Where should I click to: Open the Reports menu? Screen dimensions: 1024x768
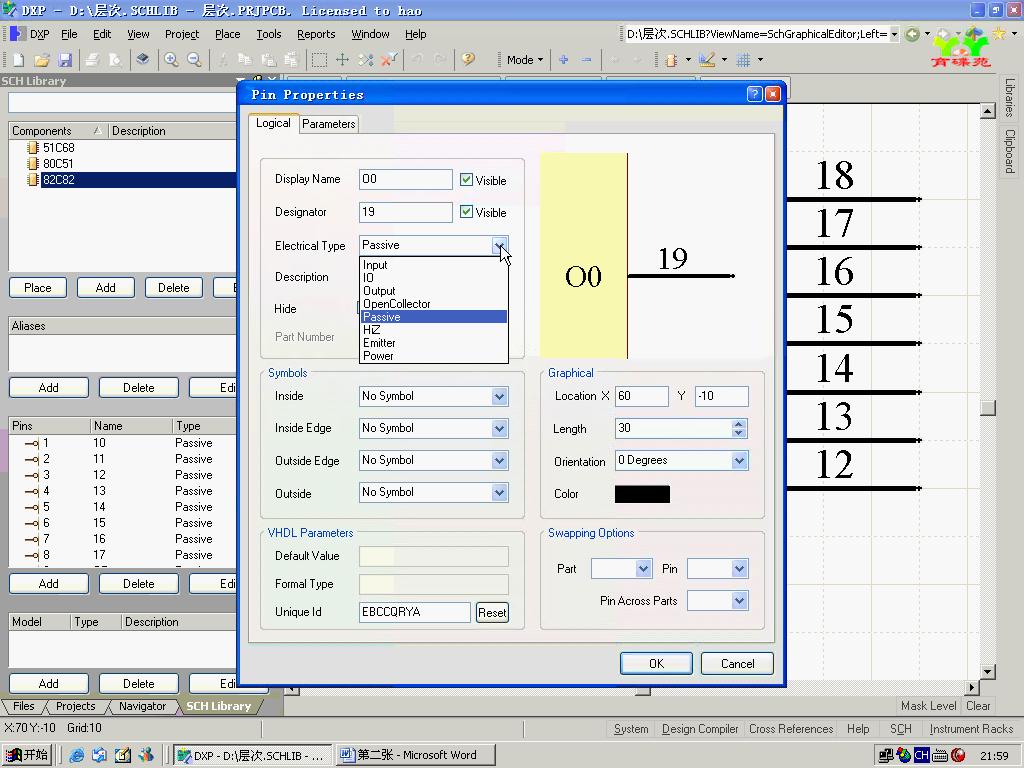pos(316,34)
